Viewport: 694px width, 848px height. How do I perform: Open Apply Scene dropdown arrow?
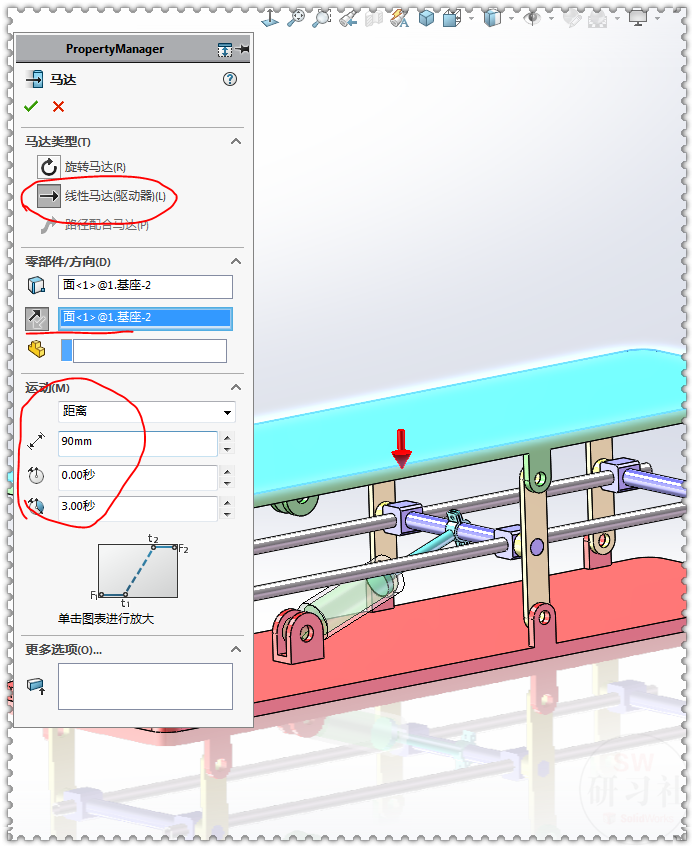tap(617, 18)
